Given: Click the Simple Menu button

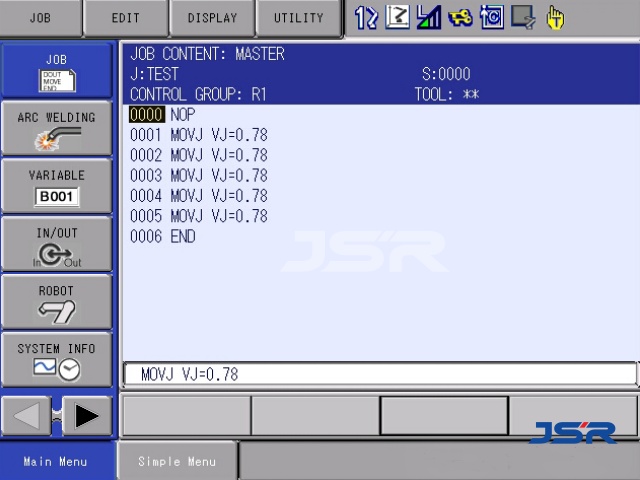Looking at the screenshot, I should [x=177, y=462].
